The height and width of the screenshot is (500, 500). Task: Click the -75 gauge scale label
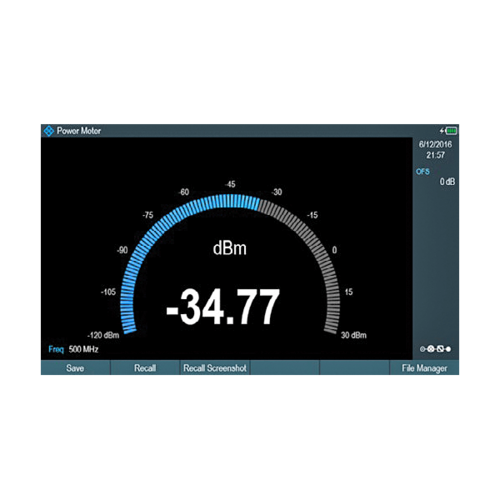click(148, 215)
